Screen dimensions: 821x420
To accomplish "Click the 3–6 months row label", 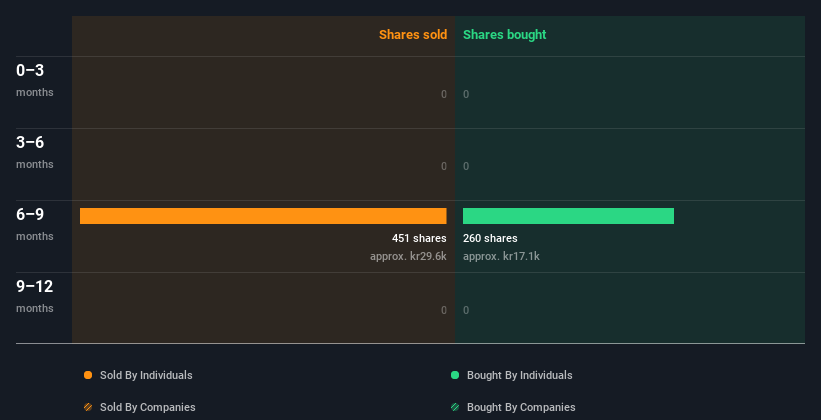I will point(35,152).
